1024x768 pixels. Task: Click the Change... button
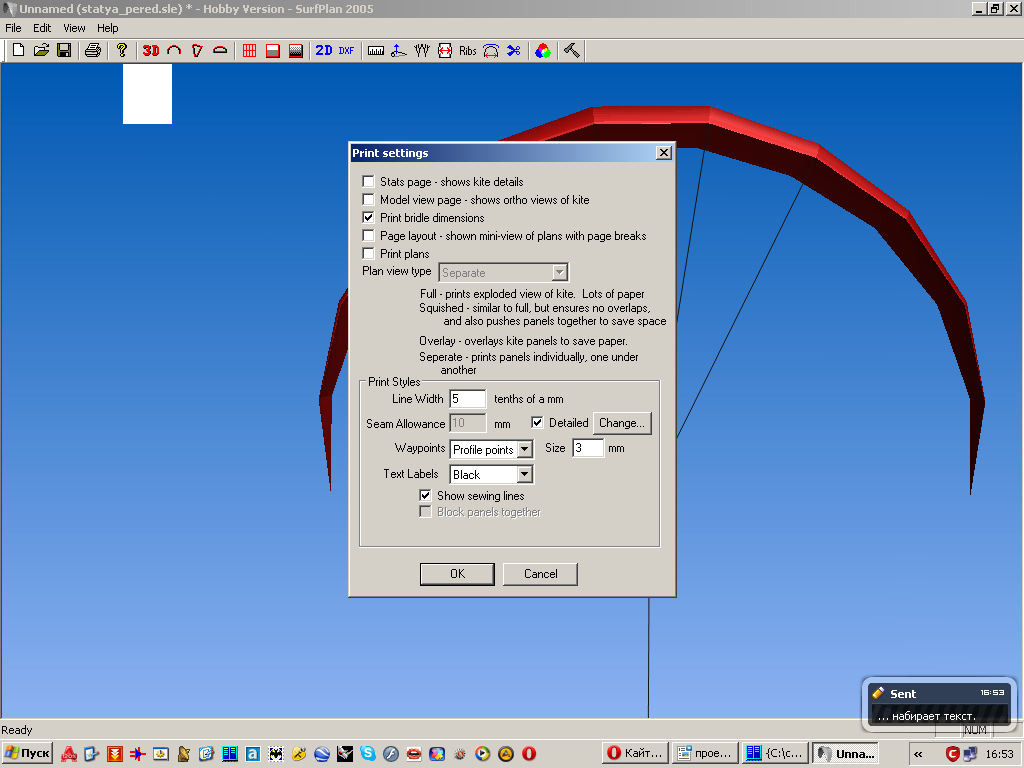click(622, 423)
